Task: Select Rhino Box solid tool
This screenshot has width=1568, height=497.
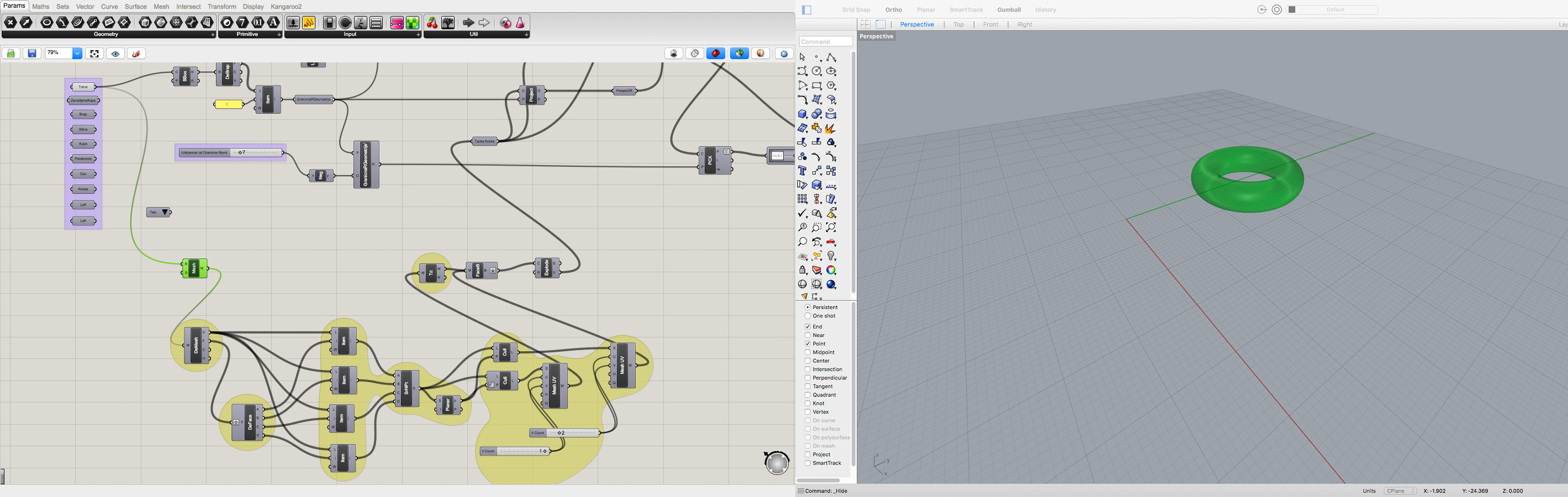Action: click(x=803, y=114)
